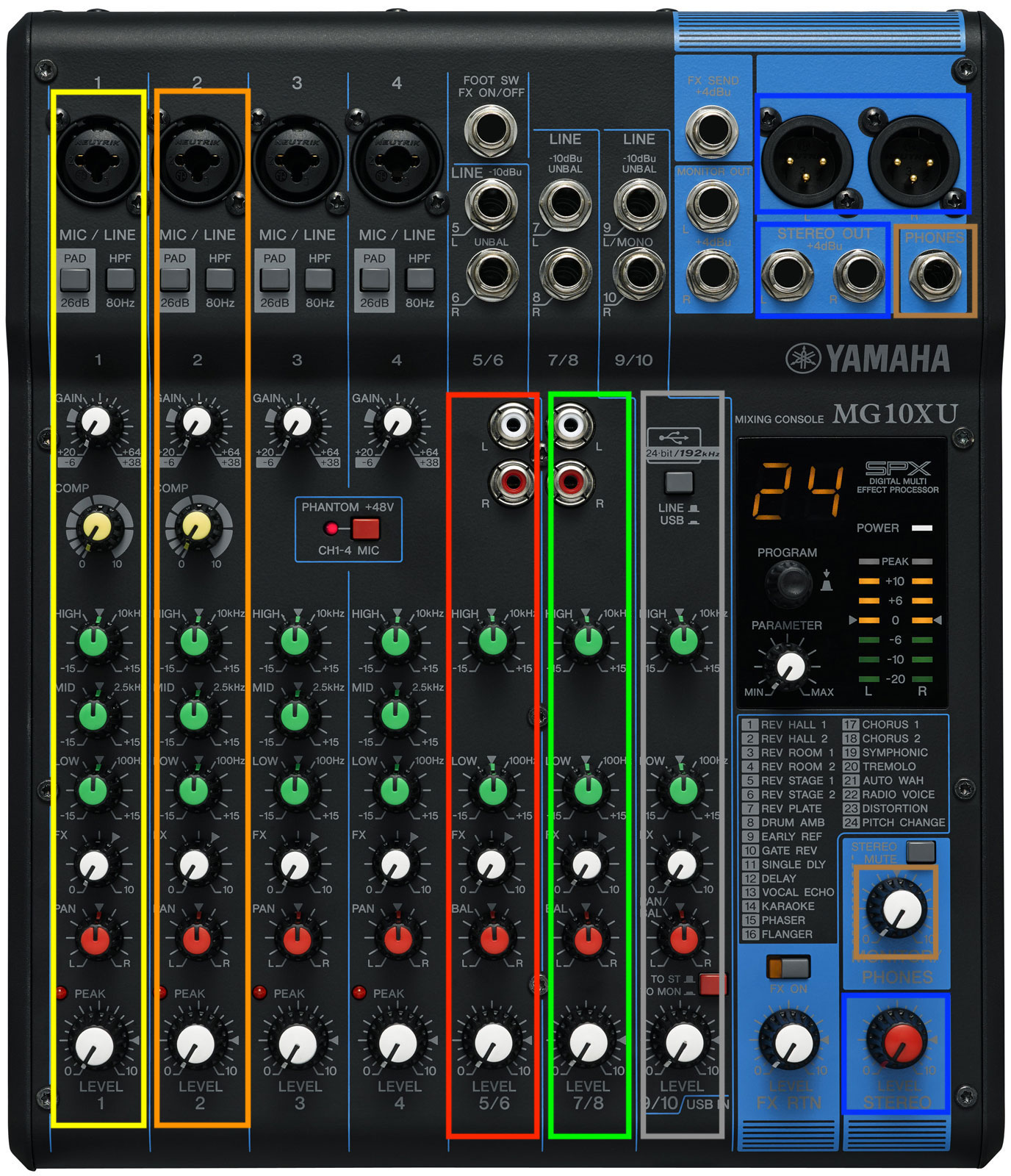Viewport: 1011px width, 1176px height.
Task: Click the LINE 10 R input jack
Action: tap(639, 274)
